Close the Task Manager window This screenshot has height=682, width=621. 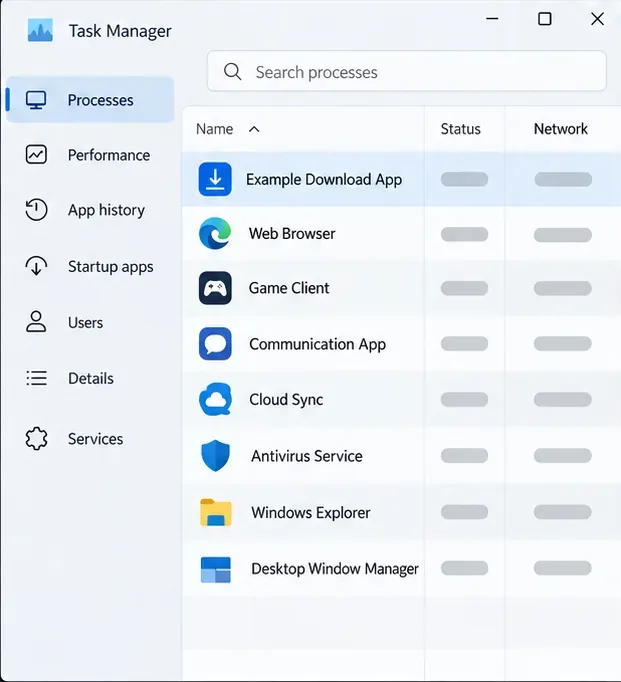click(598, 19)
